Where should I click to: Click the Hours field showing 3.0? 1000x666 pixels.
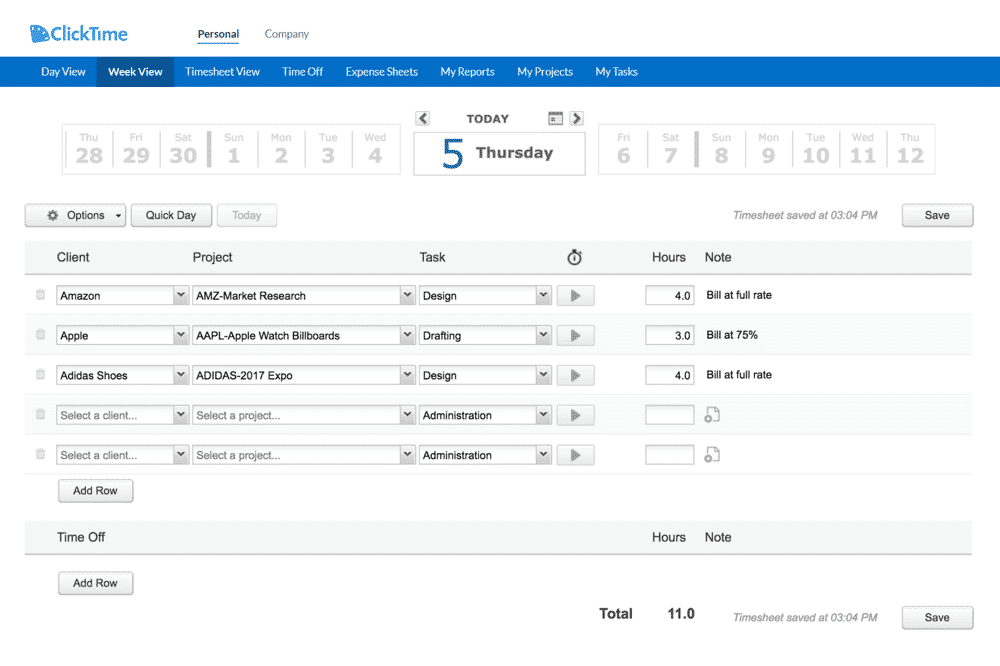(669, 334)
